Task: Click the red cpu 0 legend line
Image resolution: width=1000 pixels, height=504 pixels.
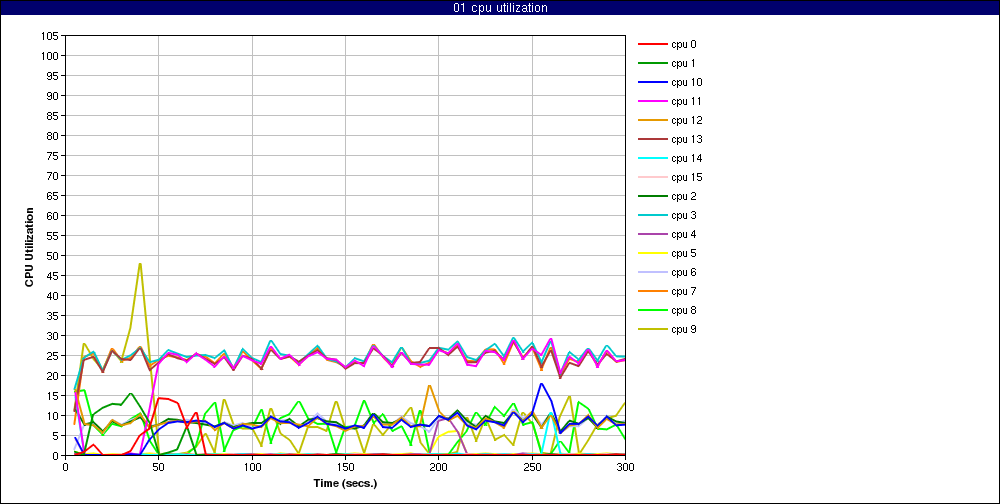Action: coord(652,45)
